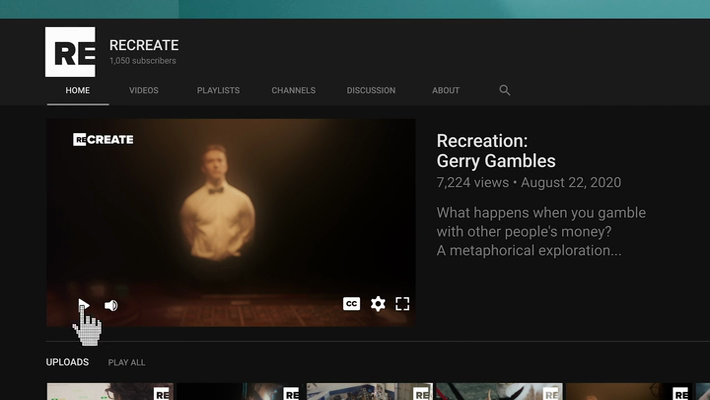Click the RECREATE watermark in the video

(x=103, y=140)
